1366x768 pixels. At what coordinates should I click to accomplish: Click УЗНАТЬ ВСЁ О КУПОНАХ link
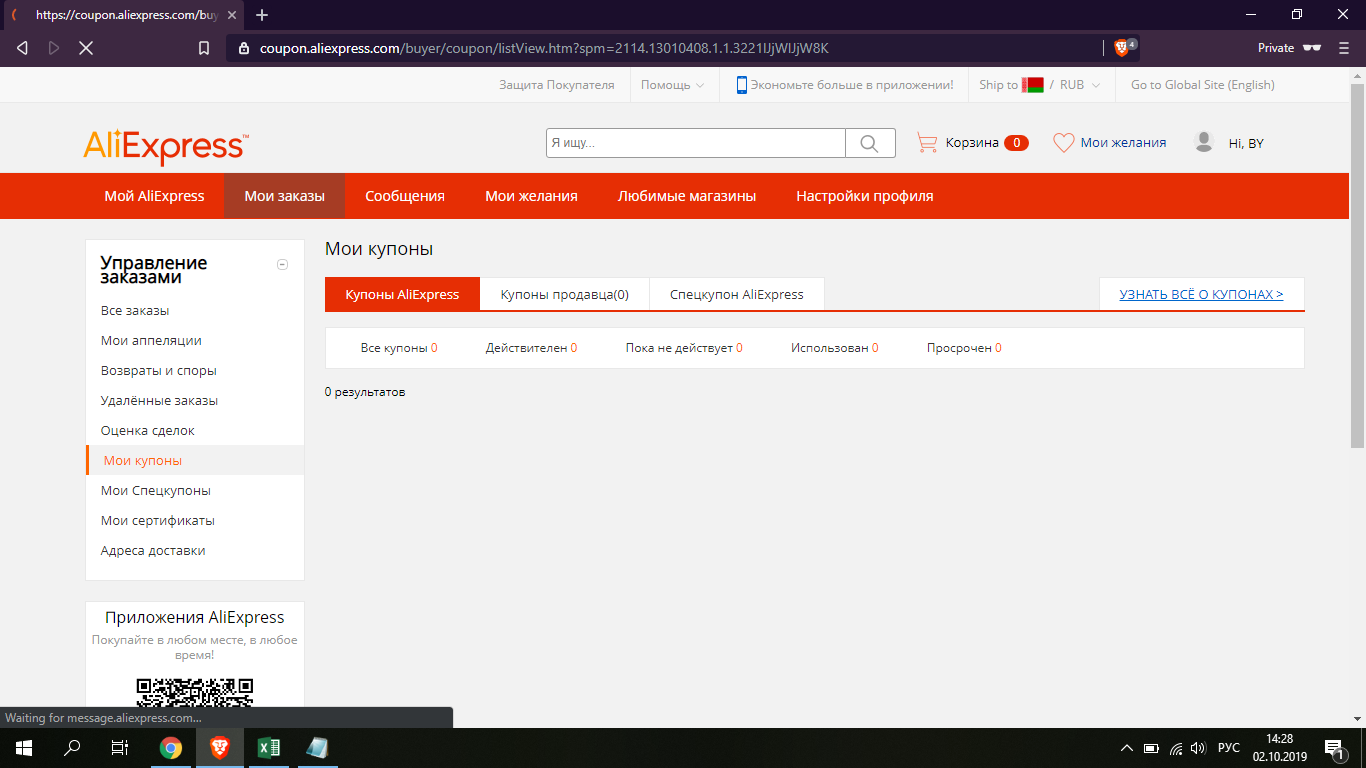(1201, 294)
